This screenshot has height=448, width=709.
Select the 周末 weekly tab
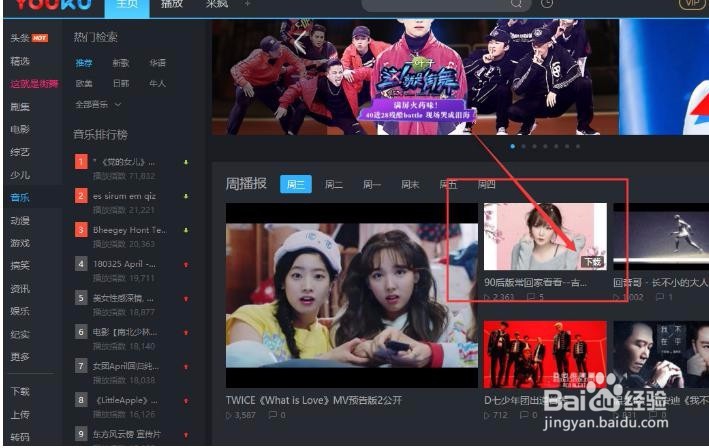pos(410,184)
